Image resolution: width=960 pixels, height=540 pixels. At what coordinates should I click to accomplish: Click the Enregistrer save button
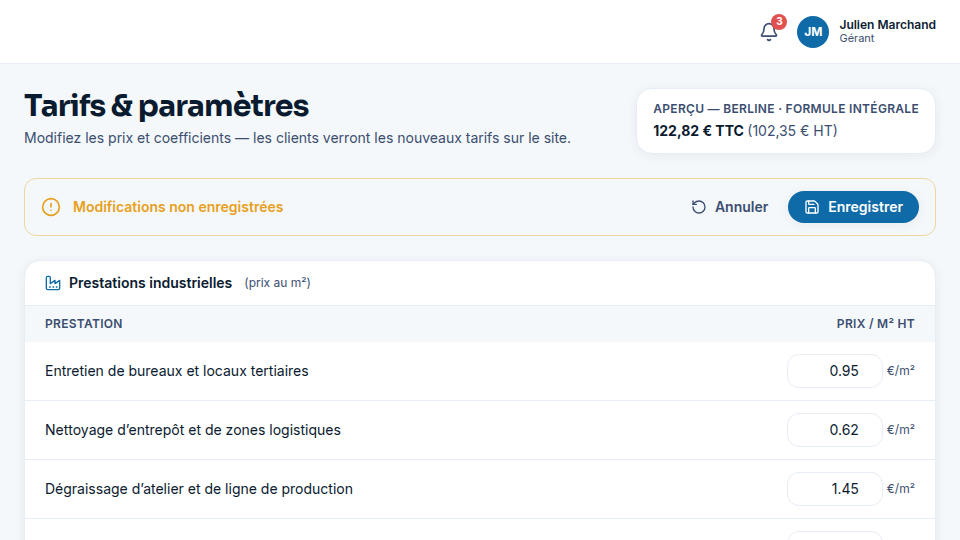click(x=853, y=207)
